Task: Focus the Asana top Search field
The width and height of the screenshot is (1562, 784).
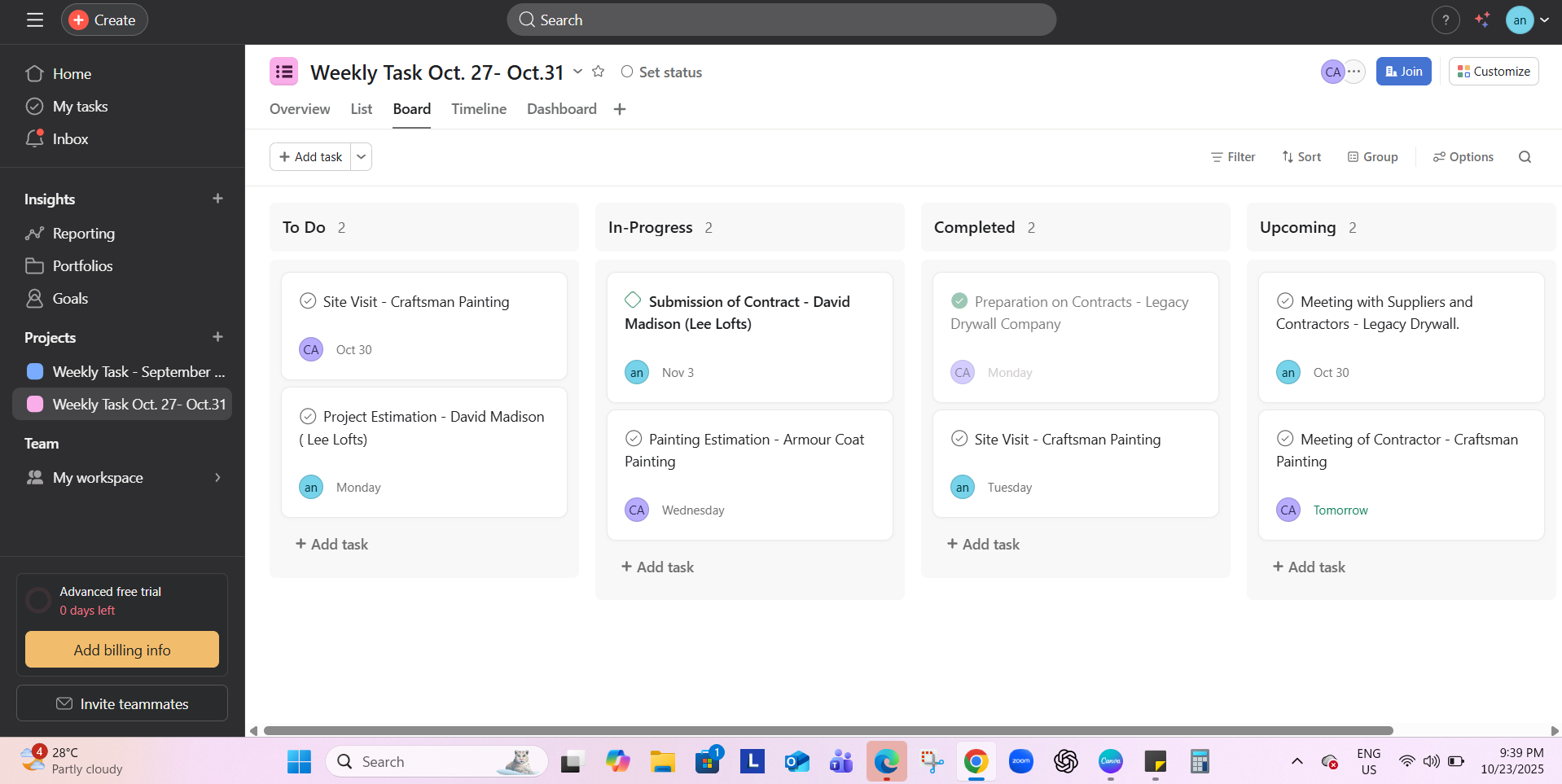Action: (782, 20)
